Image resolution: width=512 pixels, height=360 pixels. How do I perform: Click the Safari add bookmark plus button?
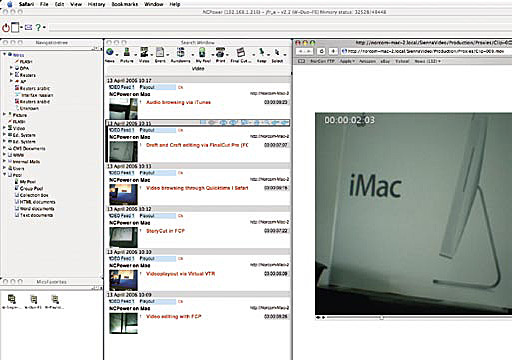(x=333, y=51)
